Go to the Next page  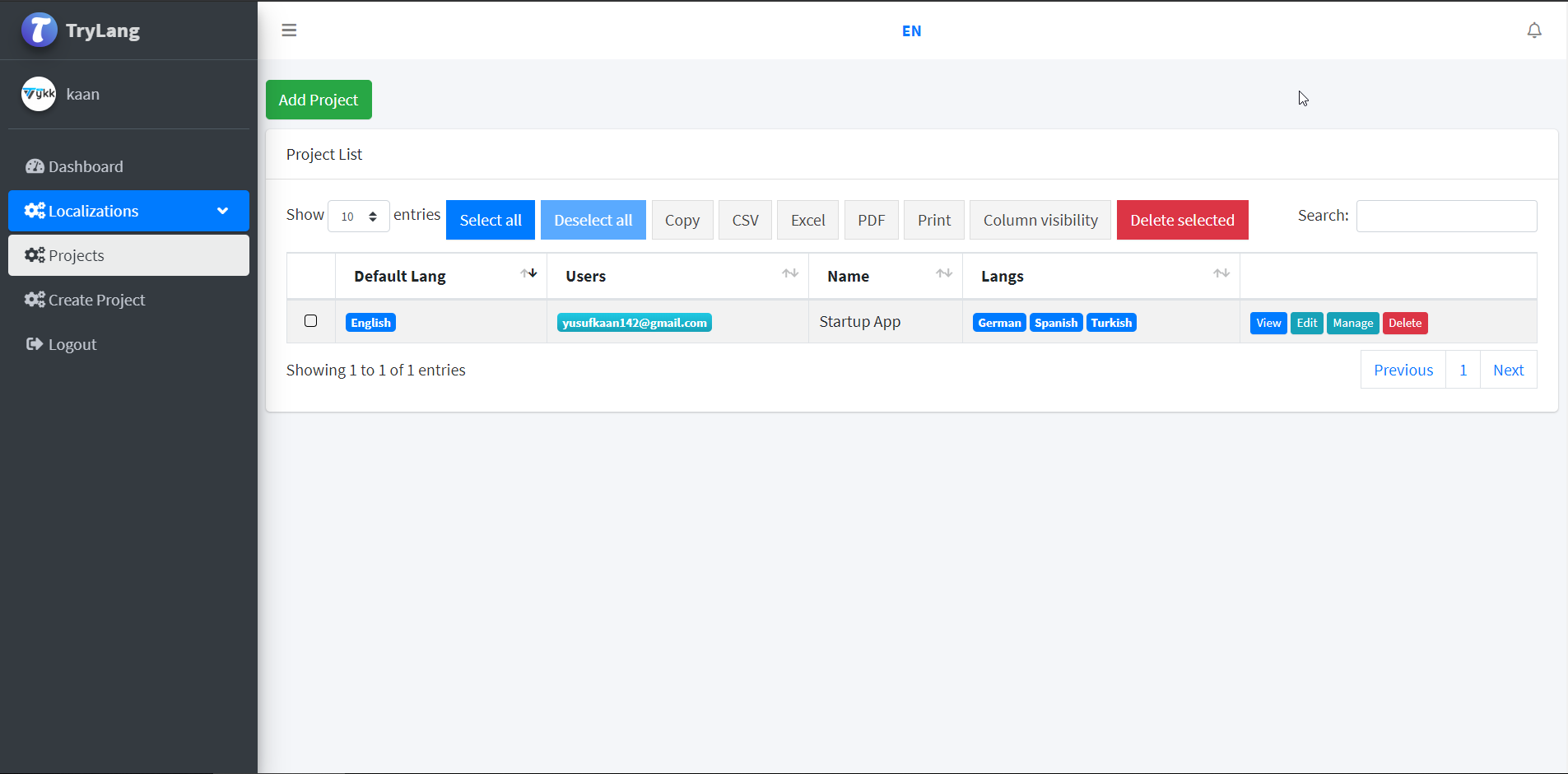click(x=1508, y=370)
